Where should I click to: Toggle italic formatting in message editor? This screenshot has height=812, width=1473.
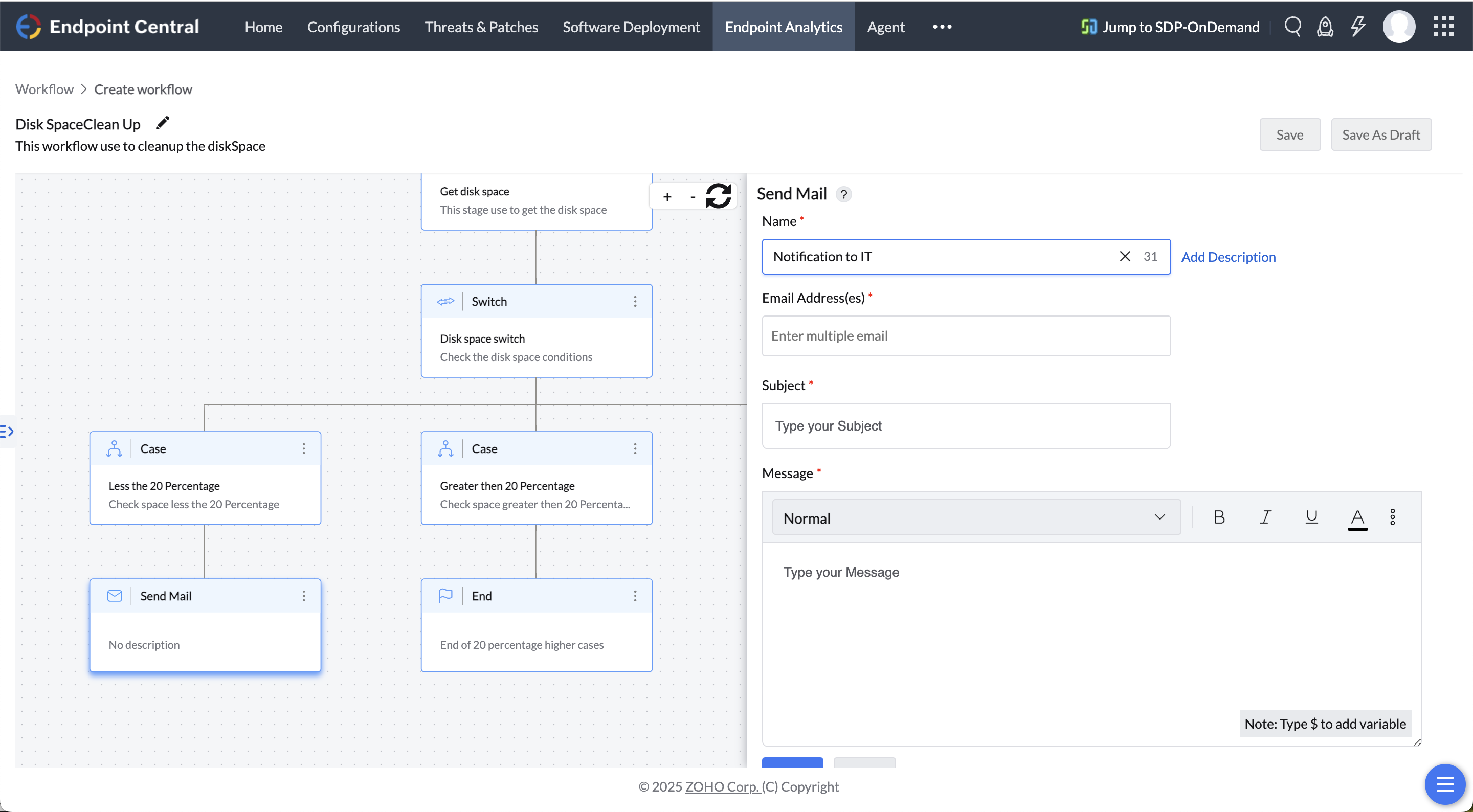click(1265, 517)
